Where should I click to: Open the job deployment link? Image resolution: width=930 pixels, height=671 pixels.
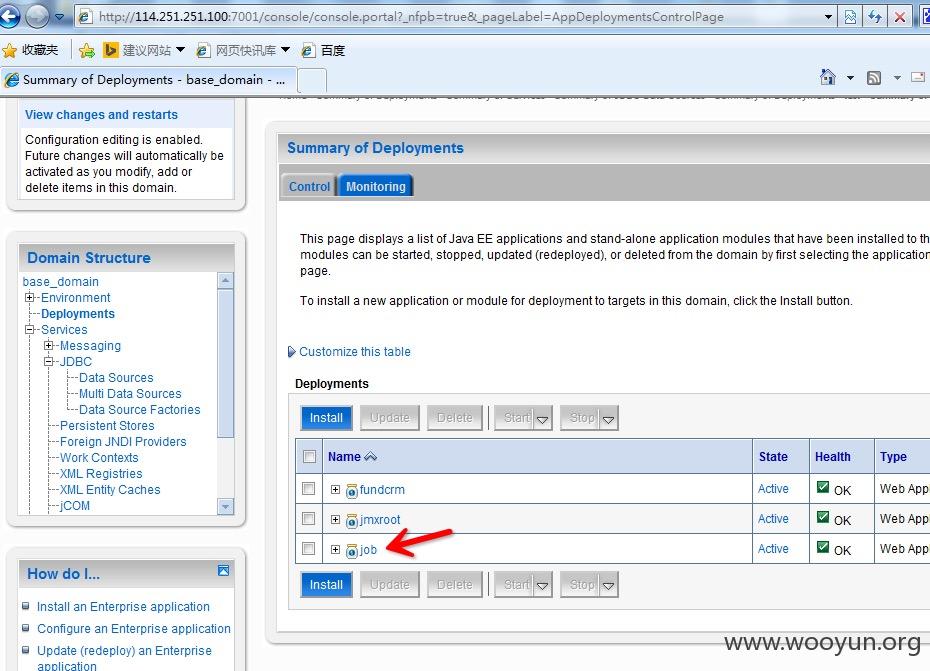(368, 549)
